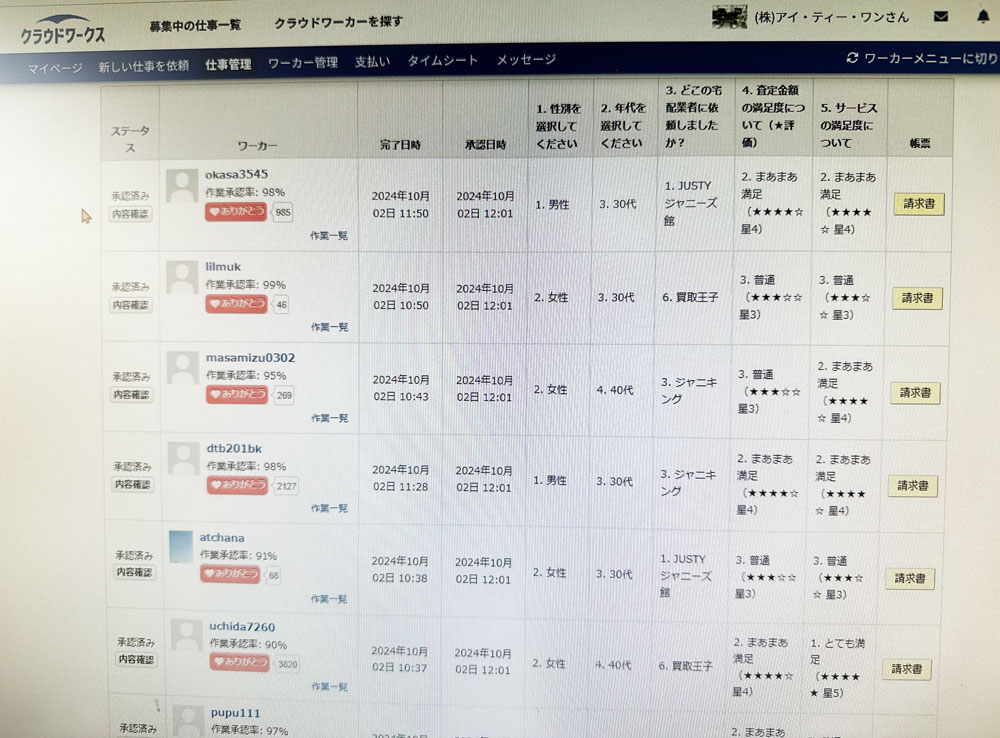
Task: Click 内容確認 button for dtb201bk
Action: (133, 485)
